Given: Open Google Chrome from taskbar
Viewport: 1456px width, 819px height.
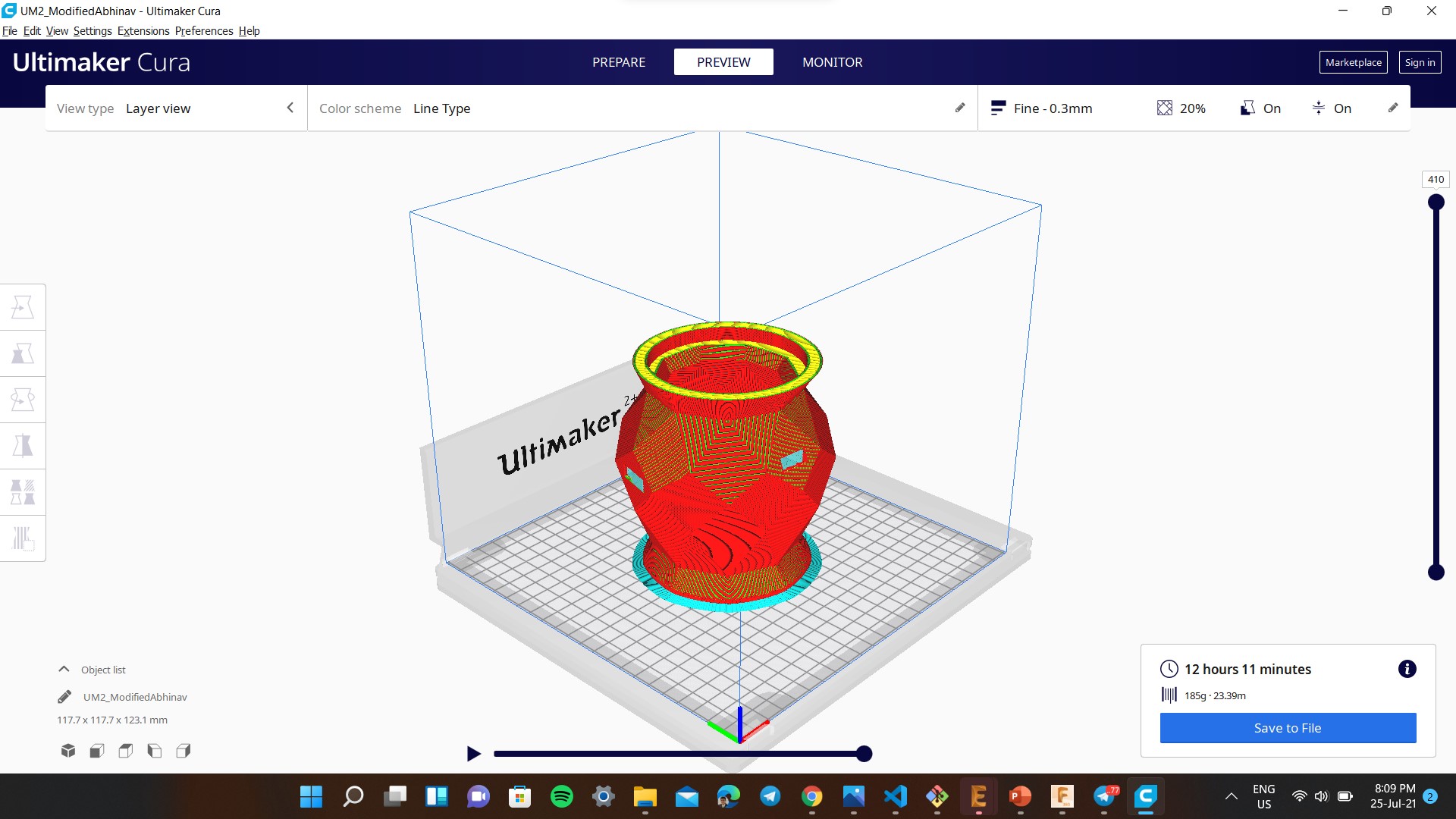Looking at the screenshot, I should [812, 796].
